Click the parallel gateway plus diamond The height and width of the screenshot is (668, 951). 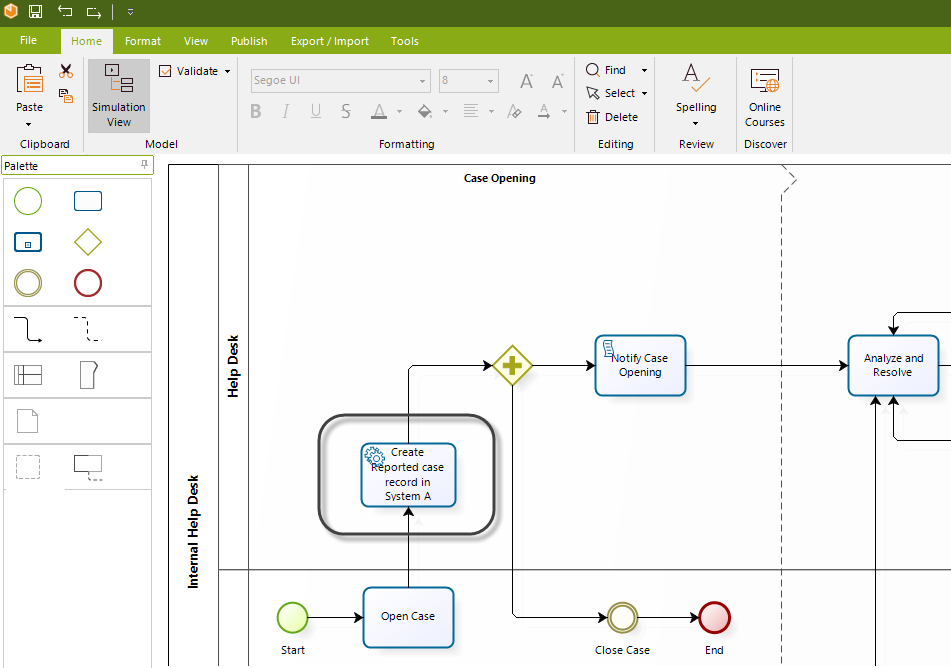512,365
